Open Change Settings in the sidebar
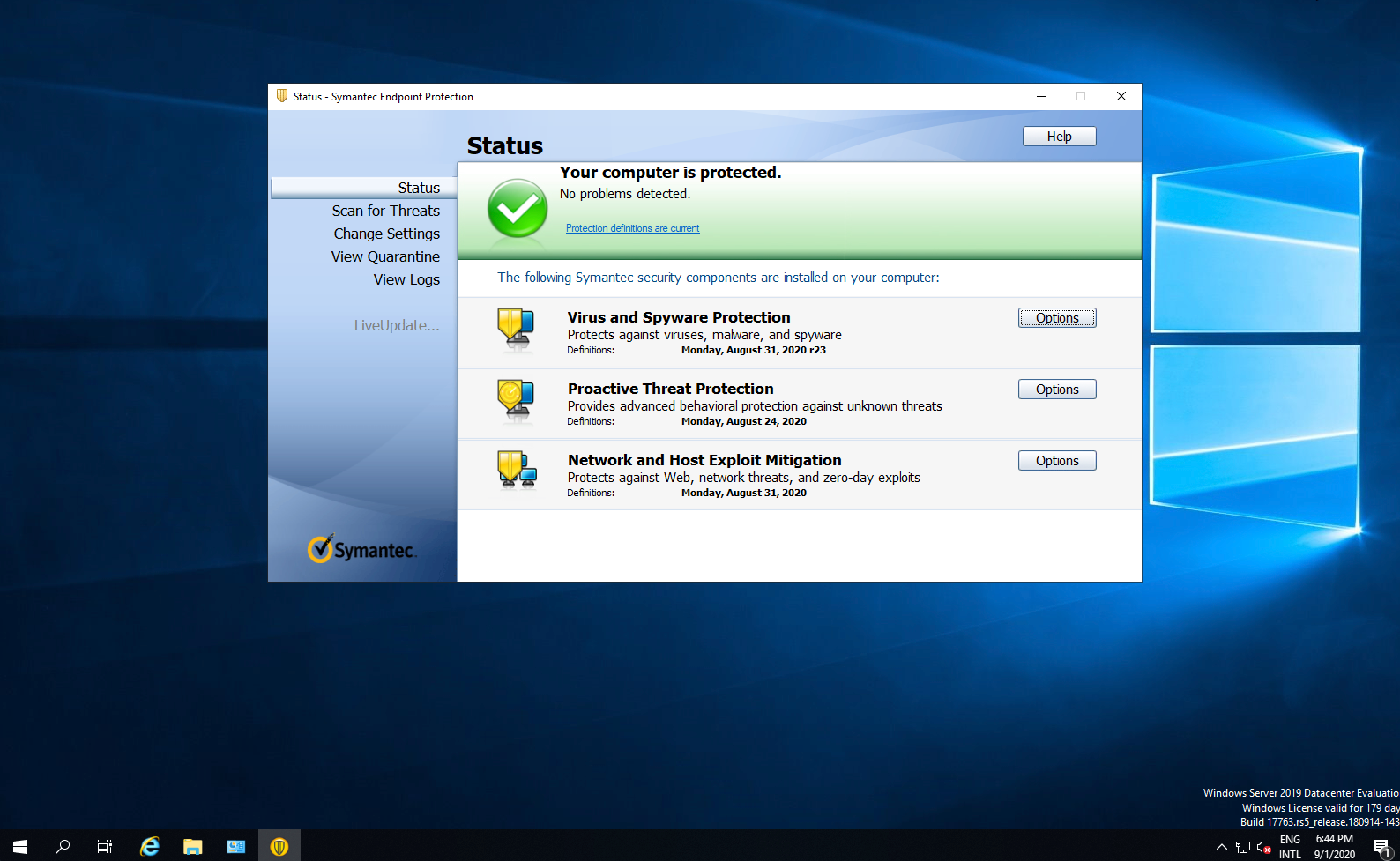This screenshot has height=861, width=1400. click(x=386, y=234)
